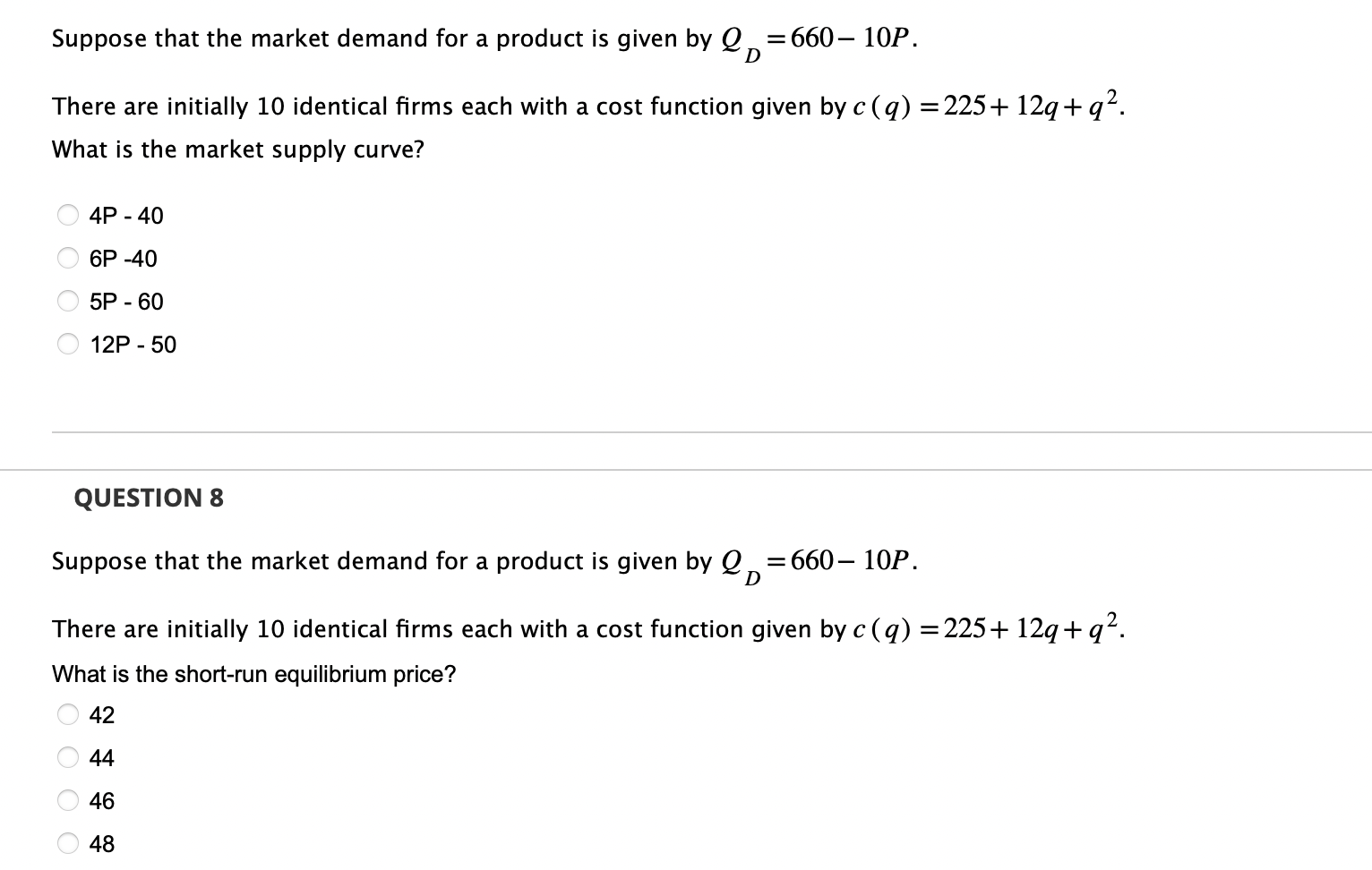Image resolution: width=1372 pixels, height=870 pixels.
Task: Select answer "44" for Question 8
Action: [67, 756]
